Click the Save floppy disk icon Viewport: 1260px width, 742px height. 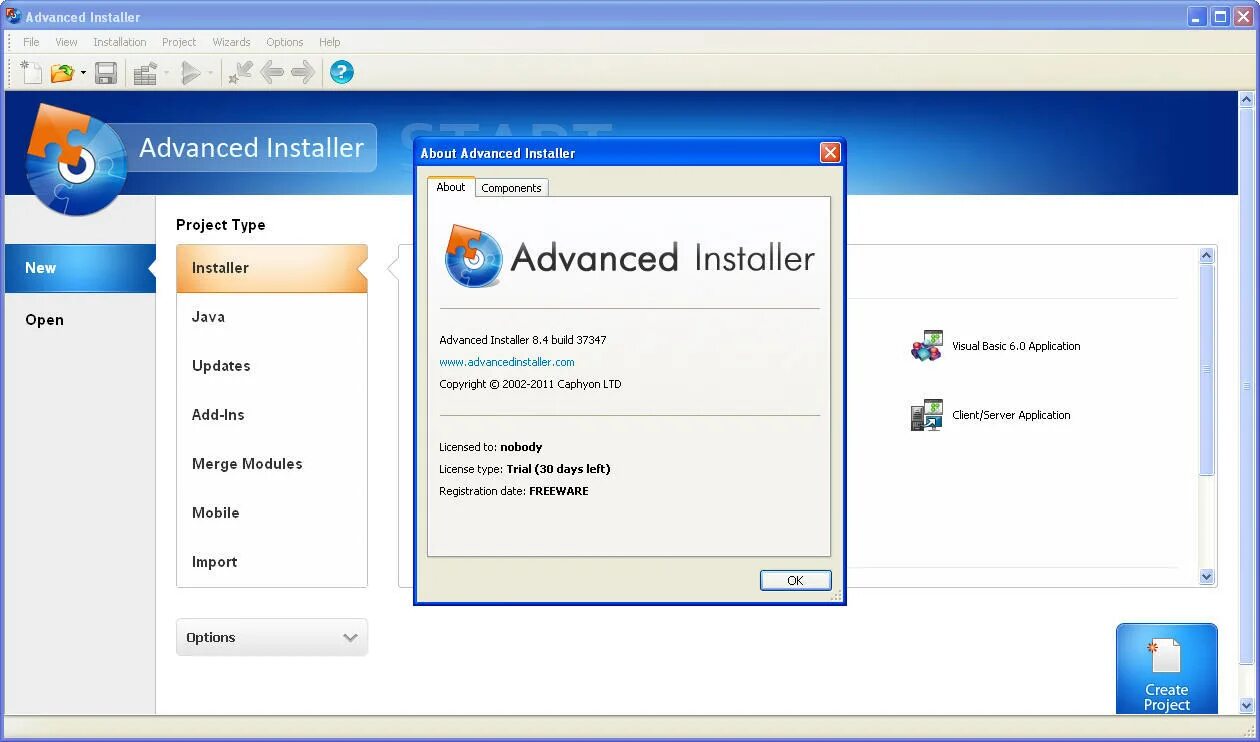point(106,72)
